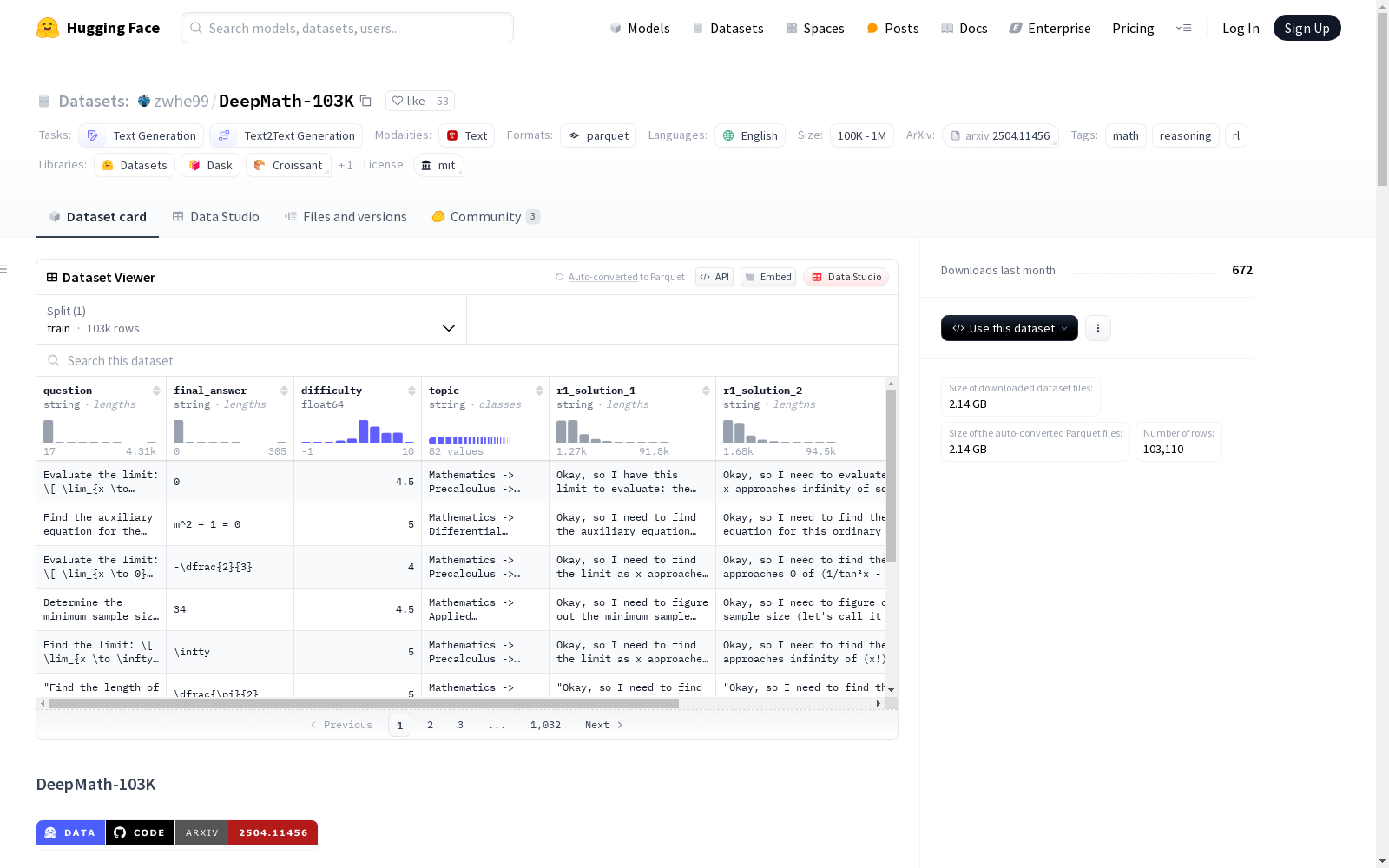
Task: Open the Pricing page
Action: click(1133, 28)
